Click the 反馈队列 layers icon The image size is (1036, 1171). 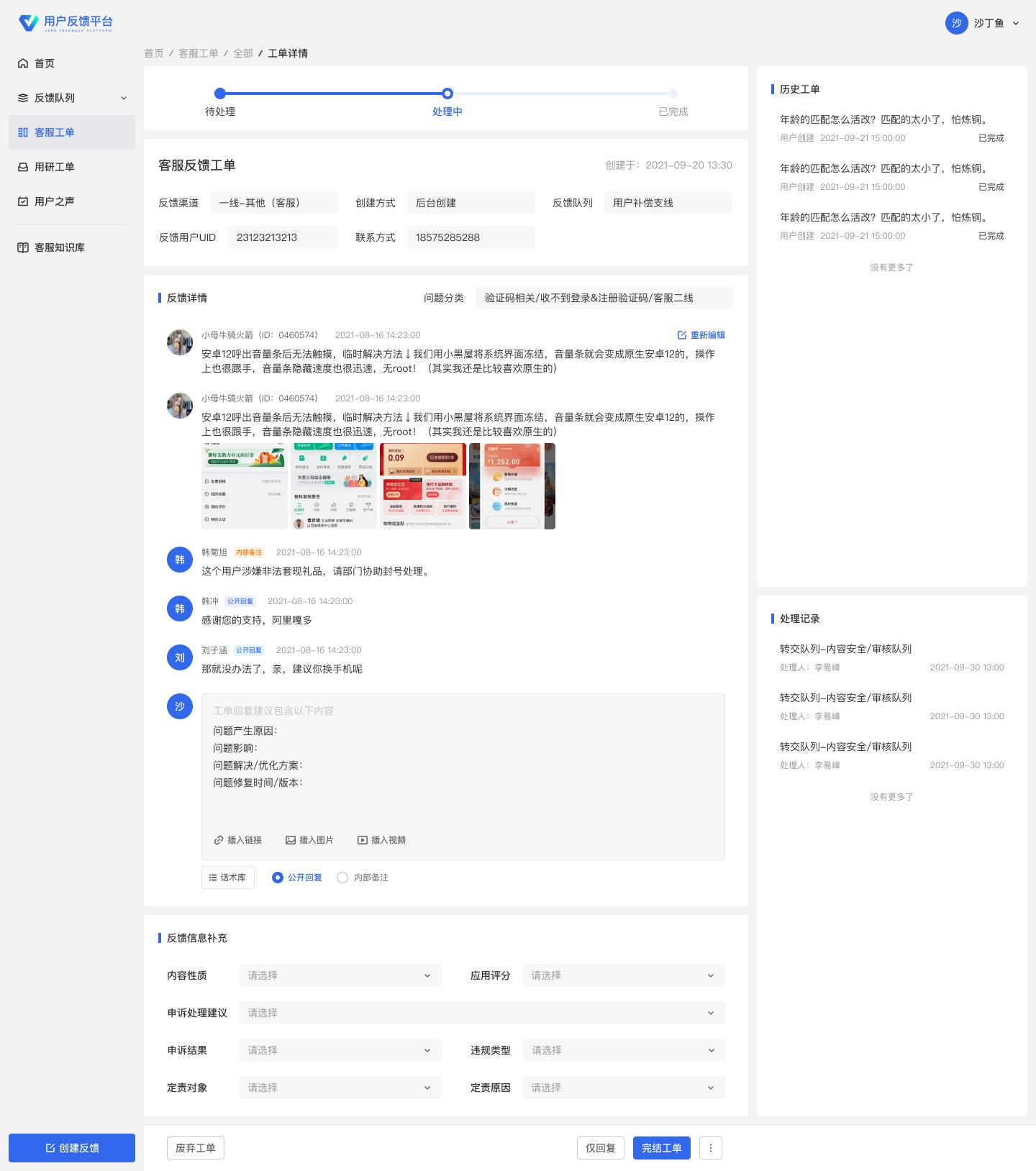23,98
